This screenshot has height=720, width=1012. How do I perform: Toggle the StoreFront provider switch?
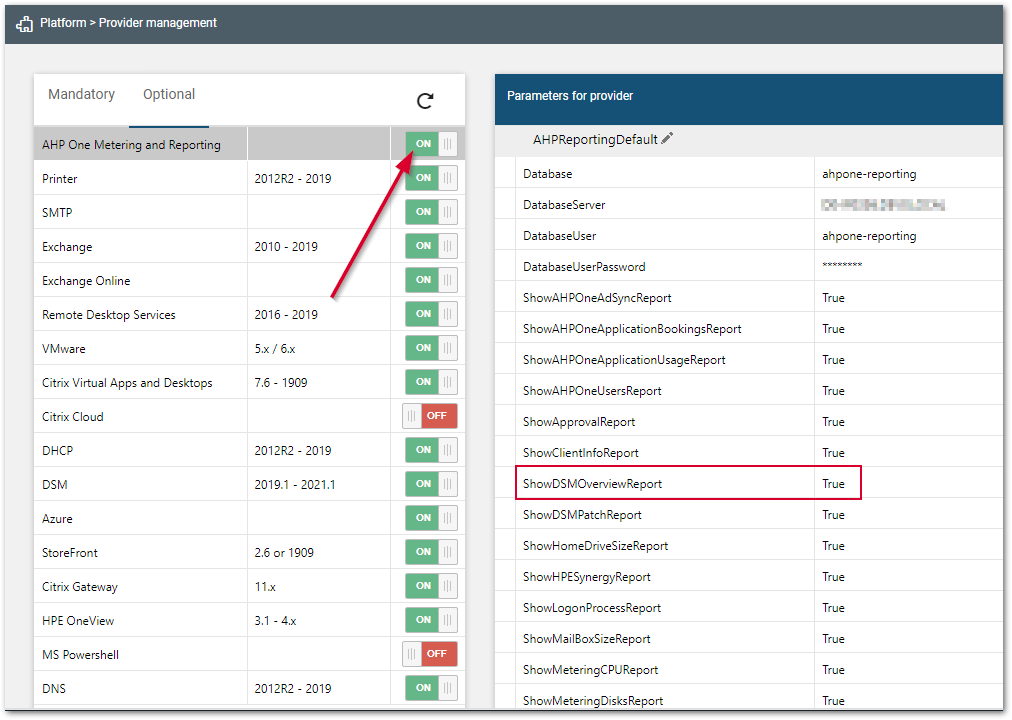tap(431, 552)
